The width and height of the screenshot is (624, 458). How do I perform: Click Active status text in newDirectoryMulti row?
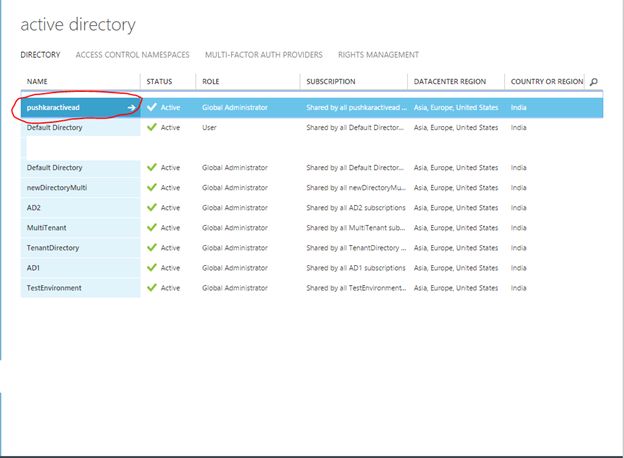pyautogui.click(x=170, y=188)
